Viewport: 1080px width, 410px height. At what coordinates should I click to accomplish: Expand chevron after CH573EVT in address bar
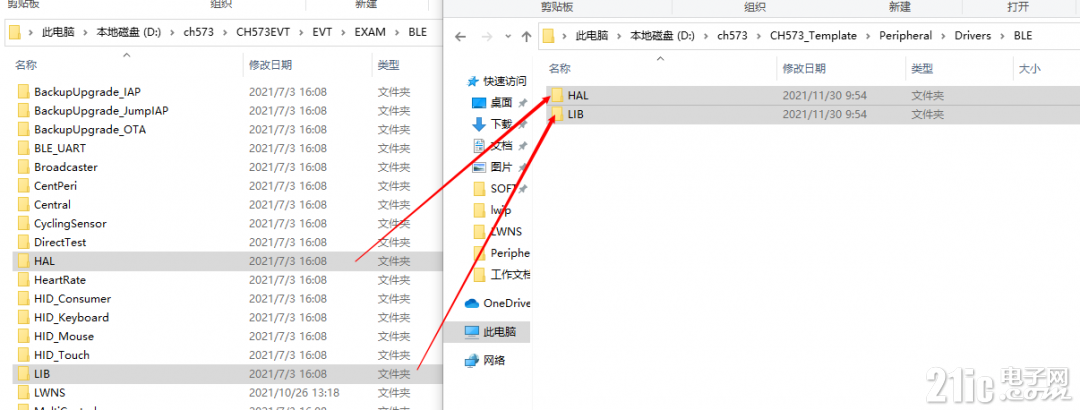[x=300, y=32]
